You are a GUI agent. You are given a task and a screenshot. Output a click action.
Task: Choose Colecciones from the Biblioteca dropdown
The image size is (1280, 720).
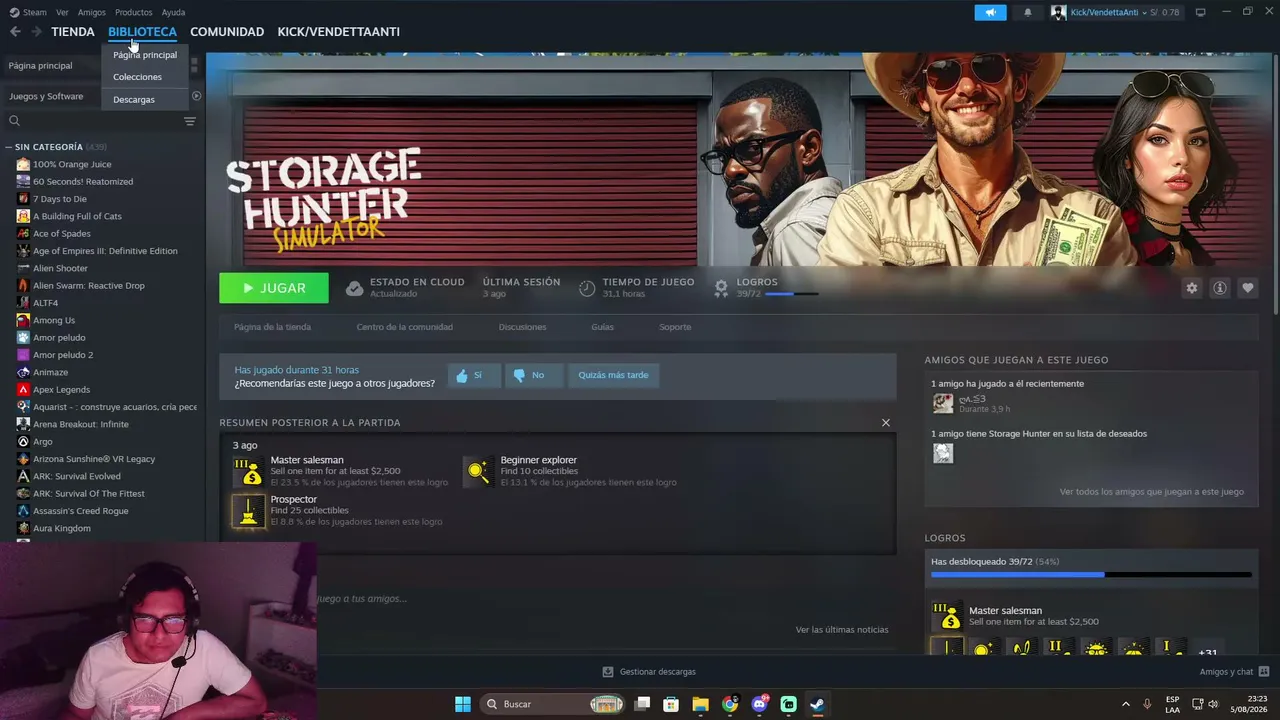(x=137, y=77)
